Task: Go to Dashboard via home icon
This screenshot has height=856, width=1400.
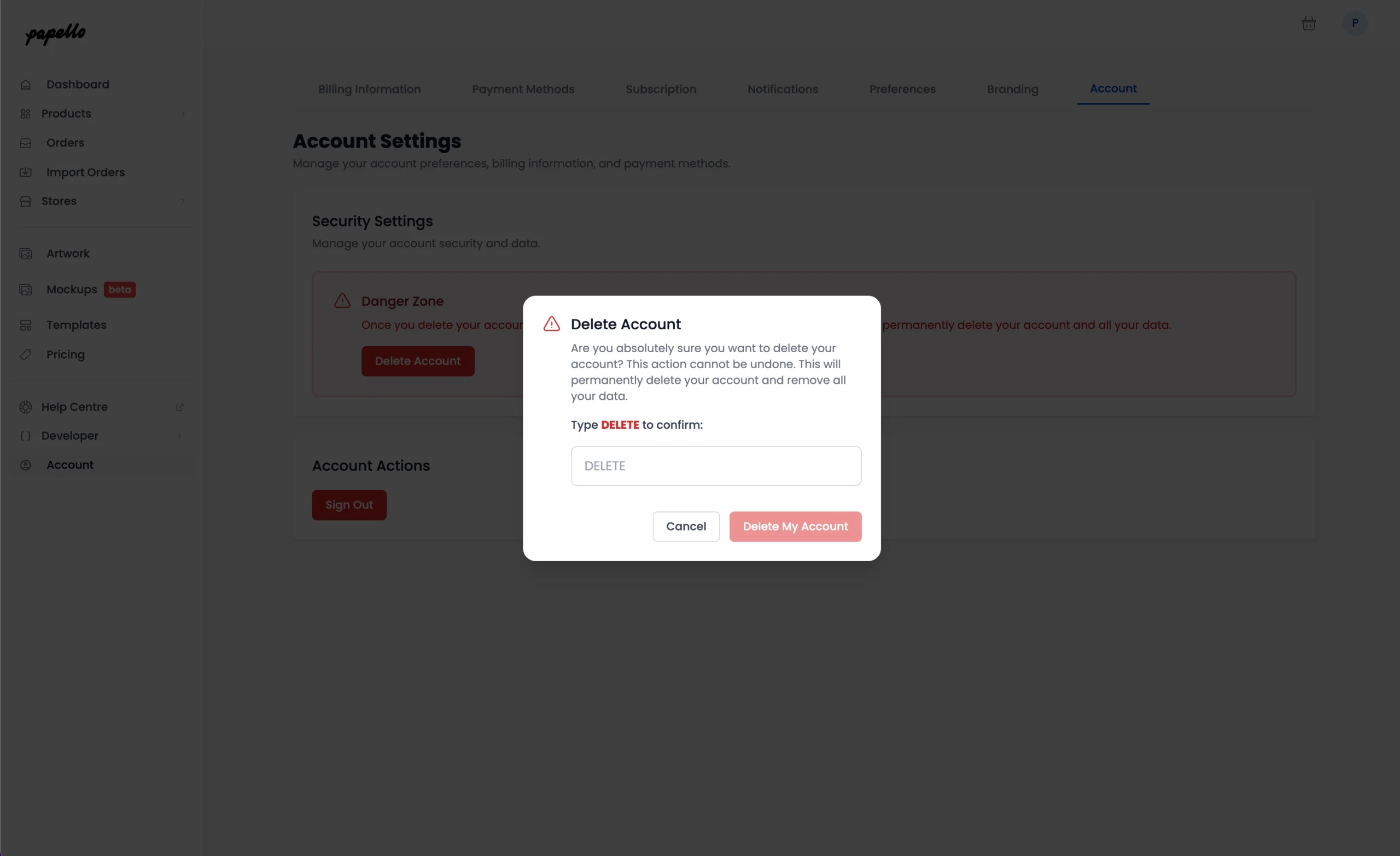Action: 26,85
